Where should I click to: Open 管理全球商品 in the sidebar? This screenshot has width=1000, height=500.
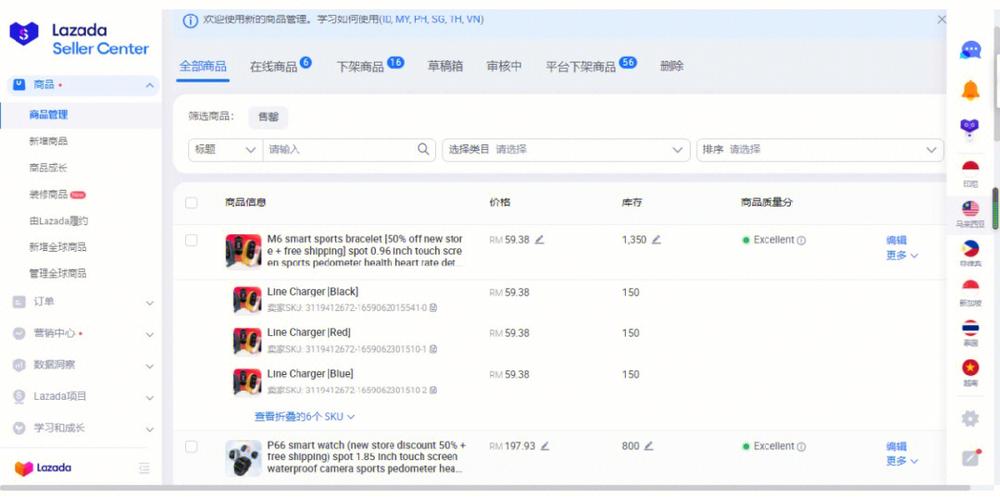click(x=57, y=273)
